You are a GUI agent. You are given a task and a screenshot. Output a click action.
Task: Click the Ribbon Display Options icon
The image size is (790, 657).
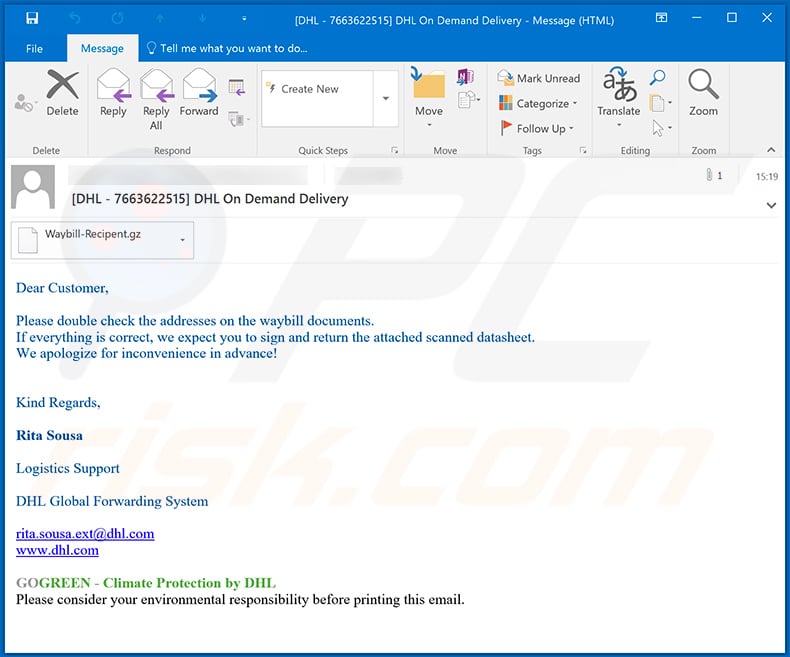tap(661, 19)
